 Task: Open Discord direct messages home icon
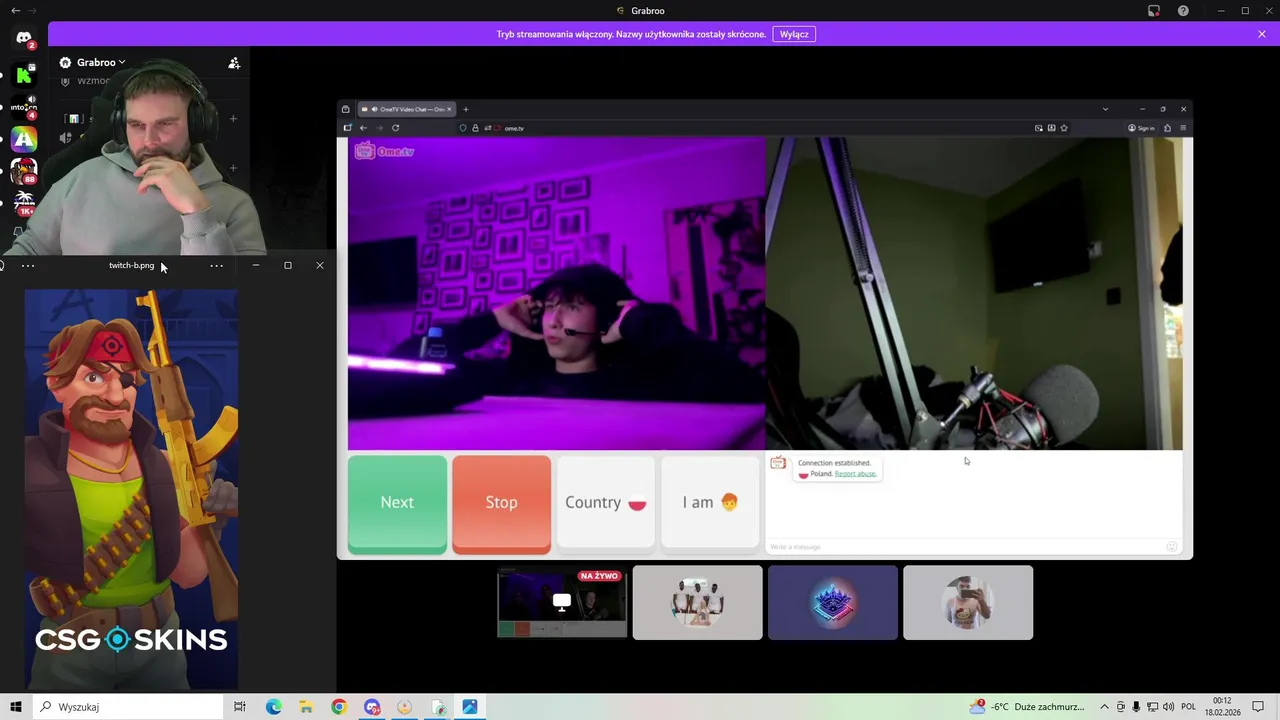point(24,38)
